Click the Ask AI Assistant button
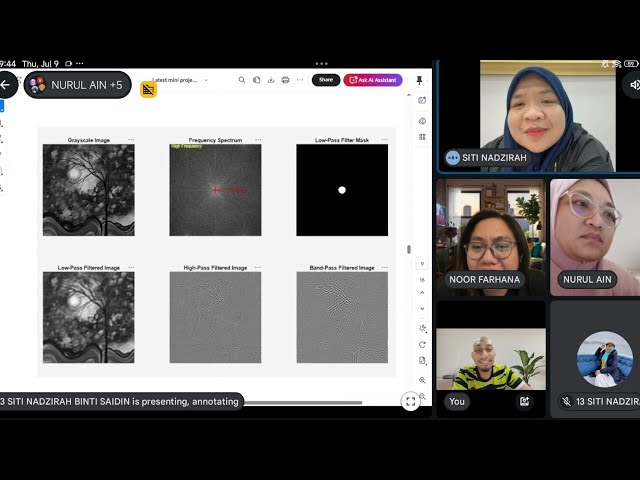Viewport: 640px width, 480px height. [373, 80]
